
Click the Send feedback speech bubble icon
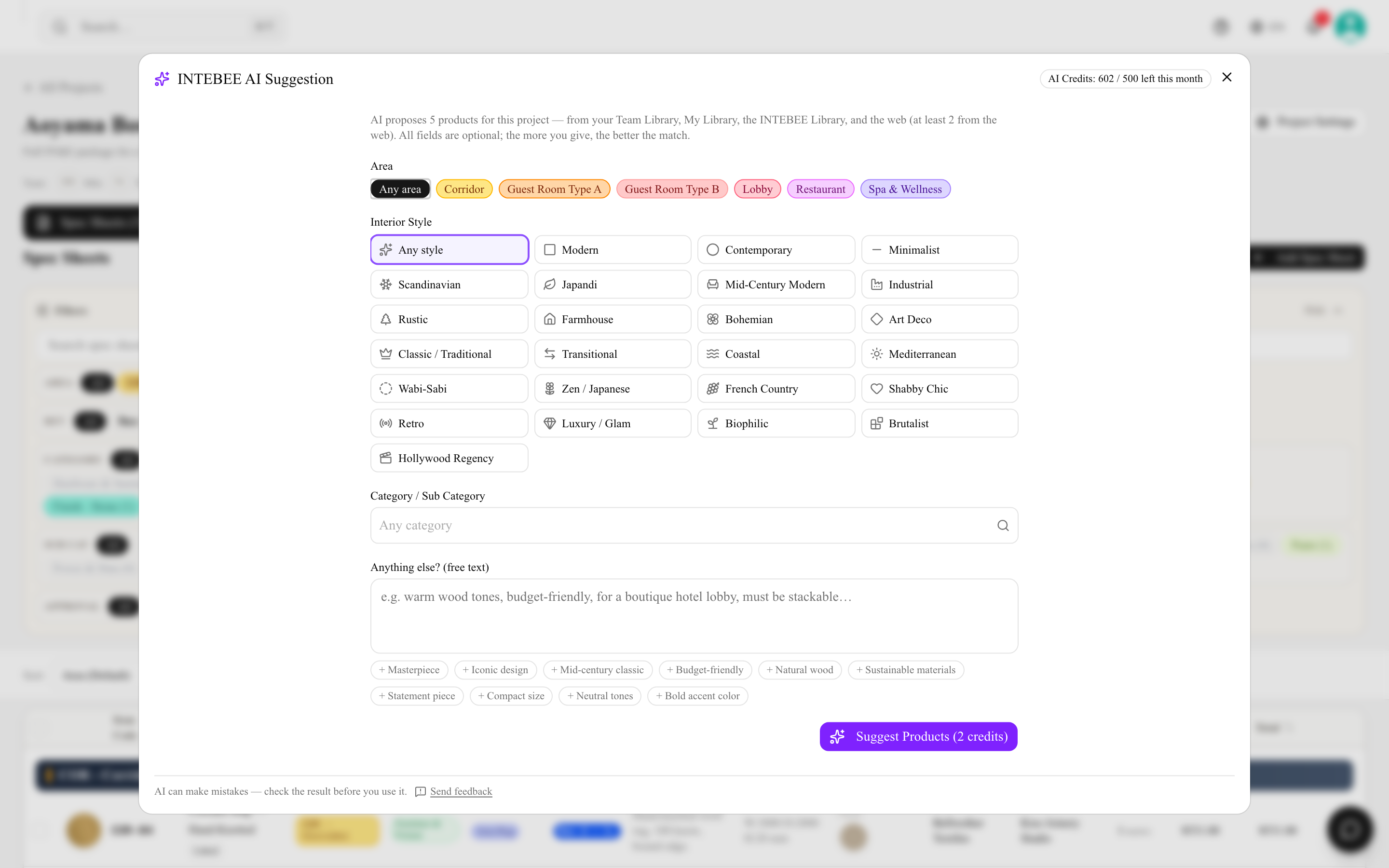point(420,792)
